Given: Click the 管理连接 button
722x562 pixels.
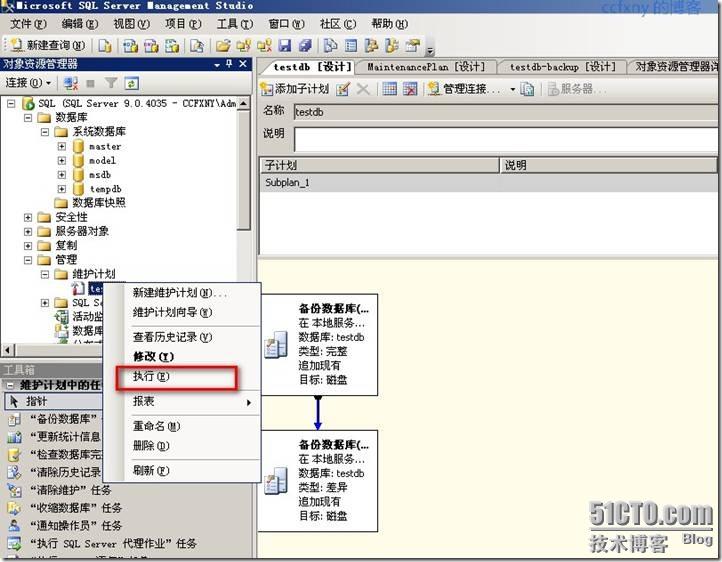Looking at the screenshot, I should click(x=464, y=89).
